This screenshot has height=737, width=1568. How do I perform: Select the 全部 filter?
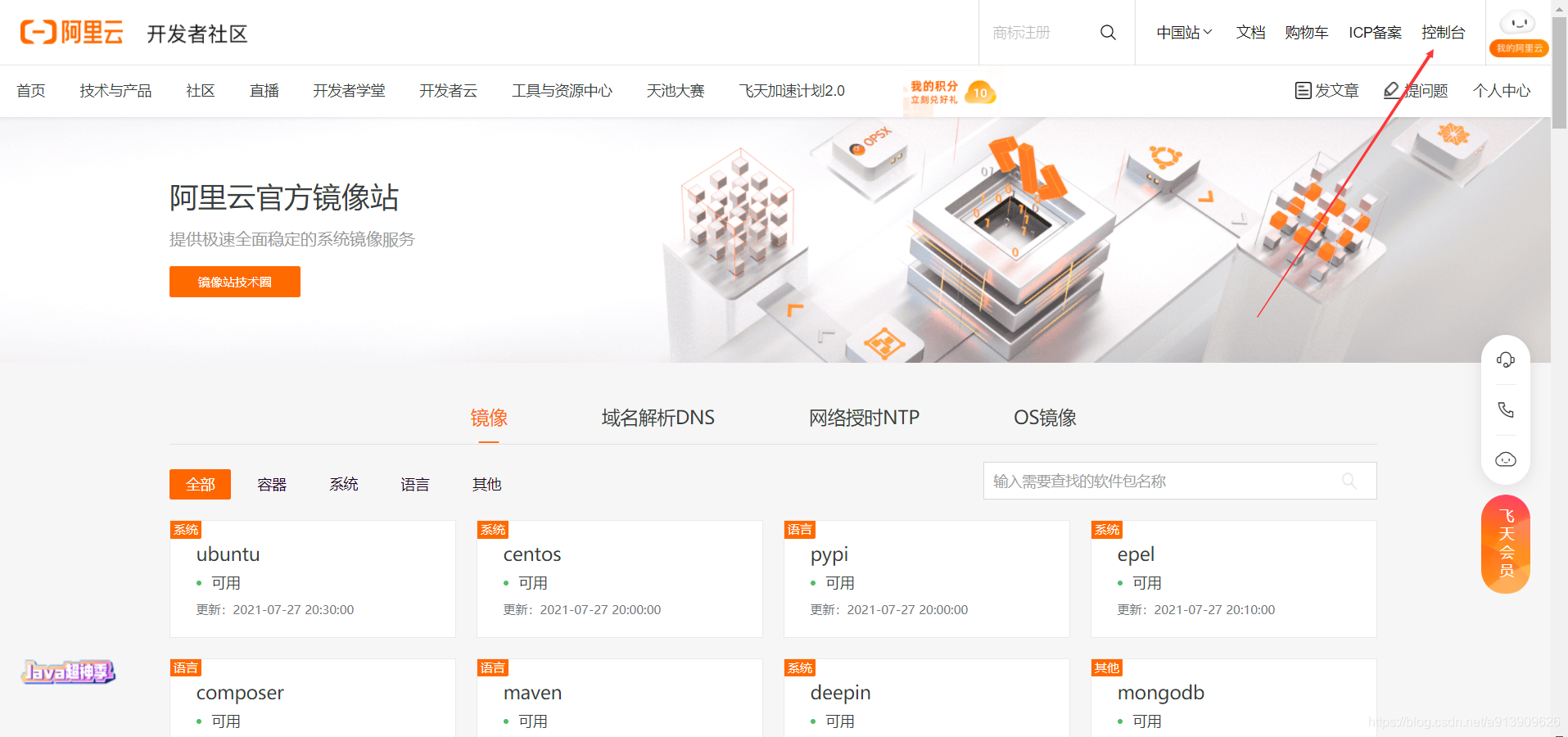(x=200, y=484)
